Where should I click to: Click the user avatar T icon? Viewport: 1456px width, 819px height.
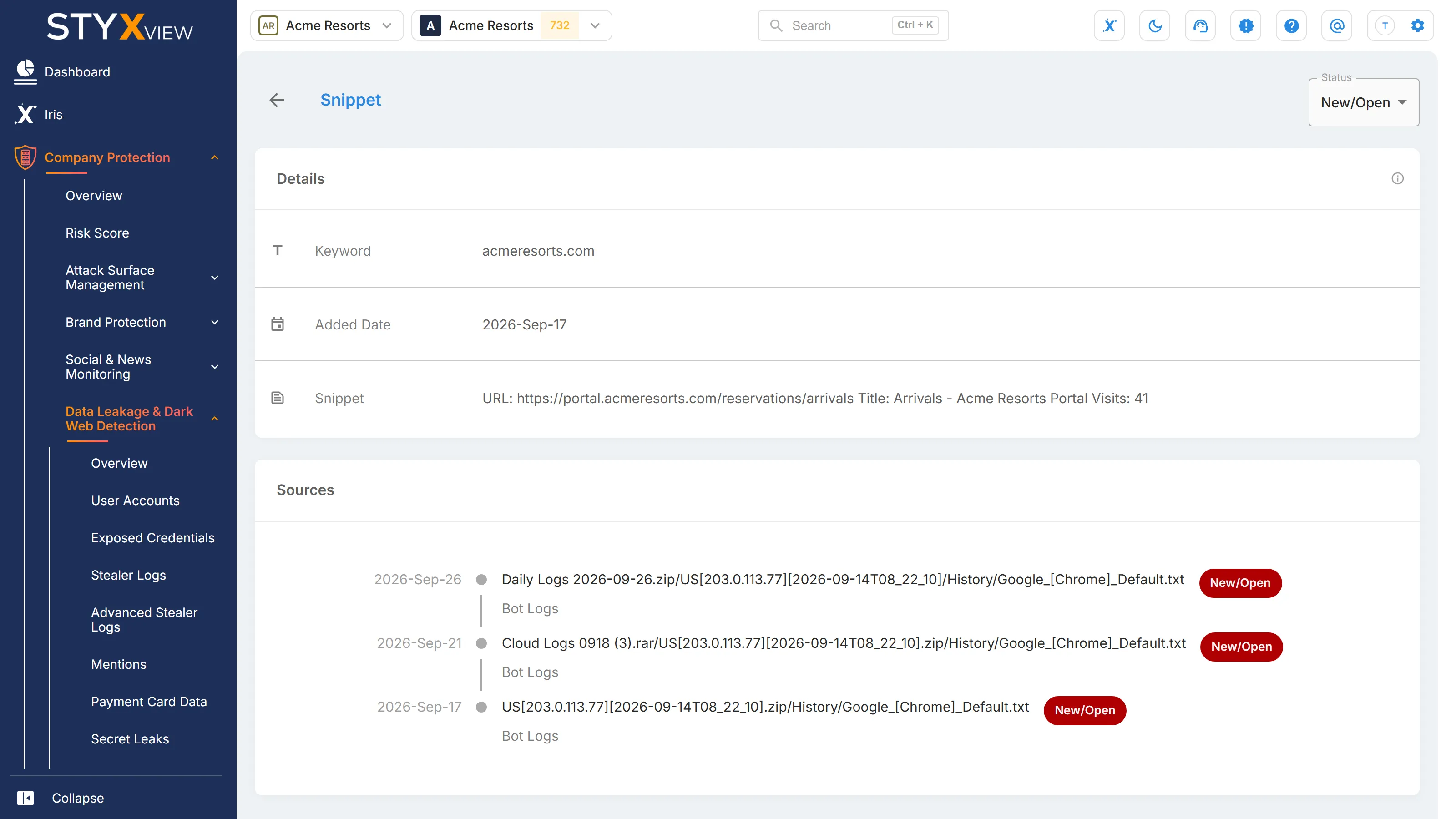1384,25
